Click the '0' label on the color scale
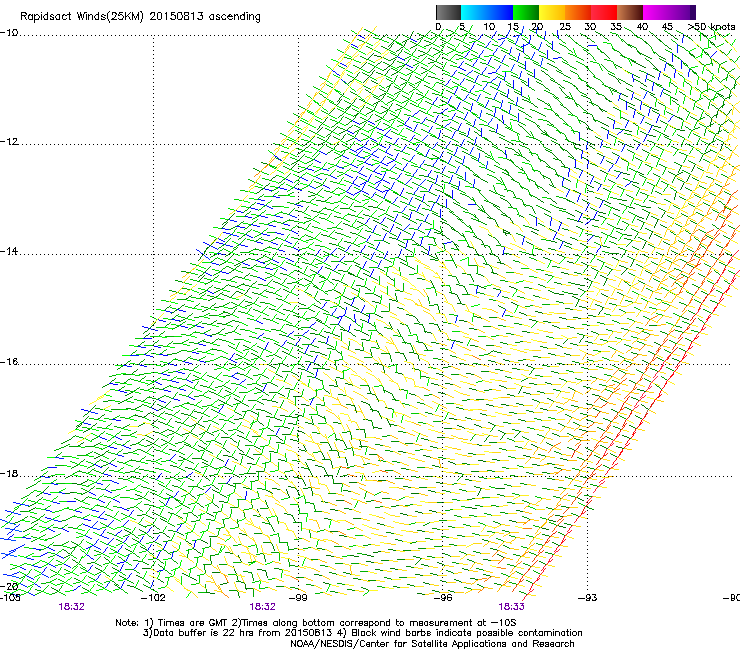This screenshot has width=740, height=650. tap(438, 27)
